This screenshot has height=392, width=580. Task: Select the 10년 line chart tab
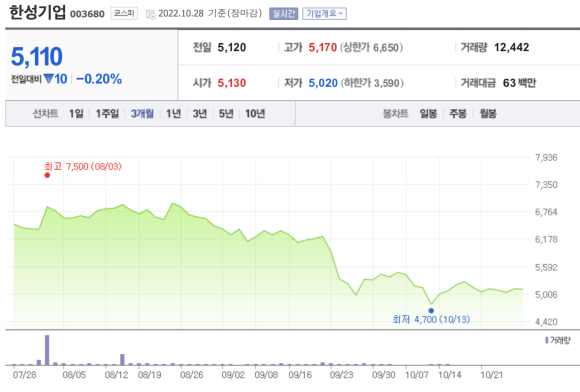[x=255, y=114]
